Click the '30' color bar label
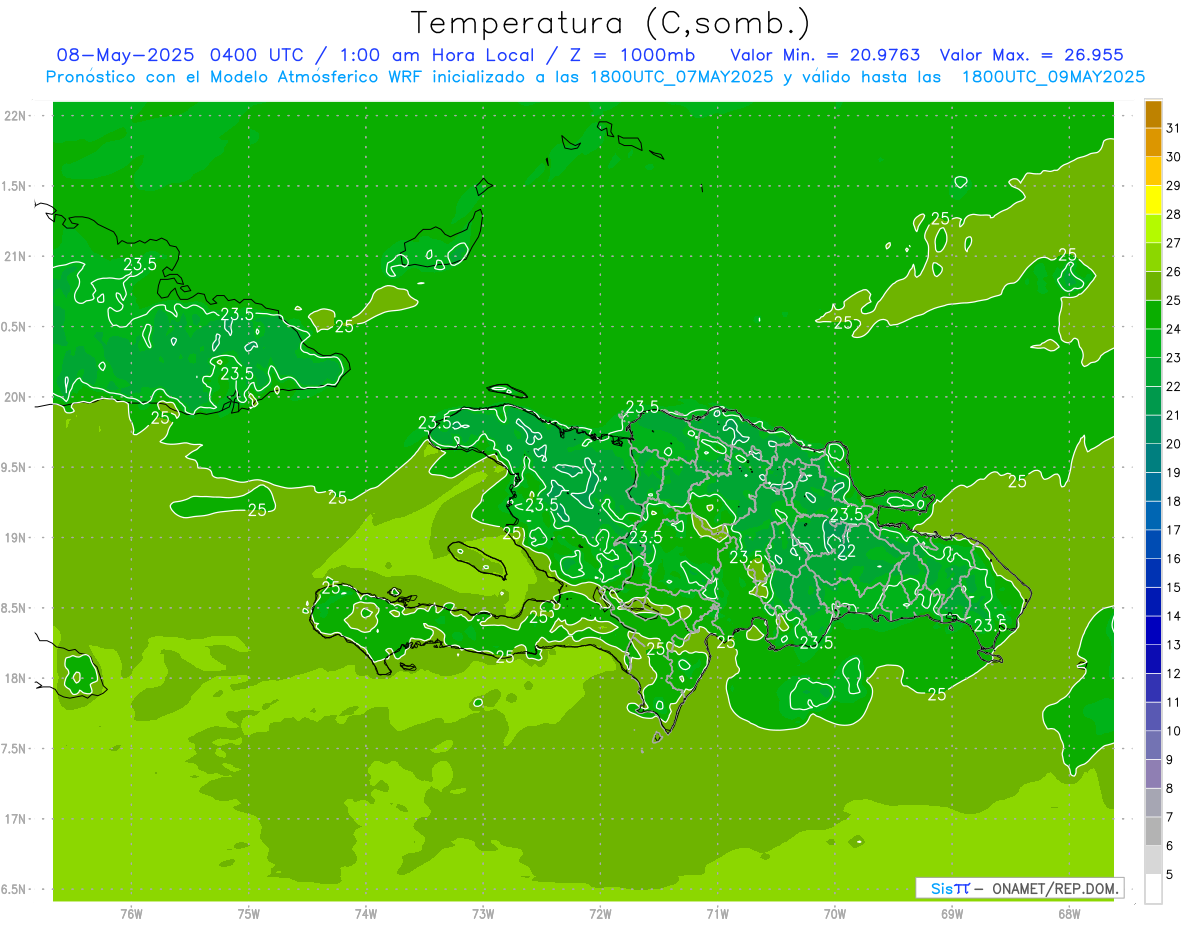Image resolution: width=1200 pixels, height=927 pixels. point(1174,157)
